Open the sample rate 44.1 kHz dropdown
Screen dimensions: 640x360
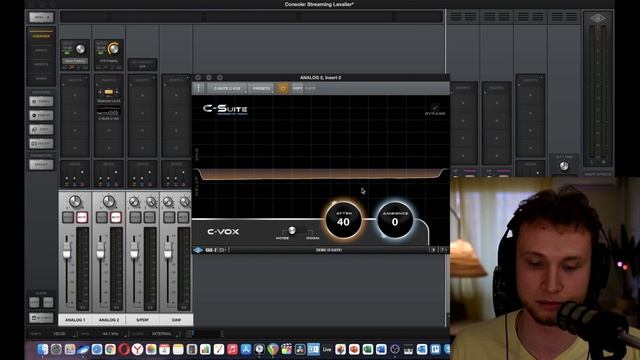(111, 334)
